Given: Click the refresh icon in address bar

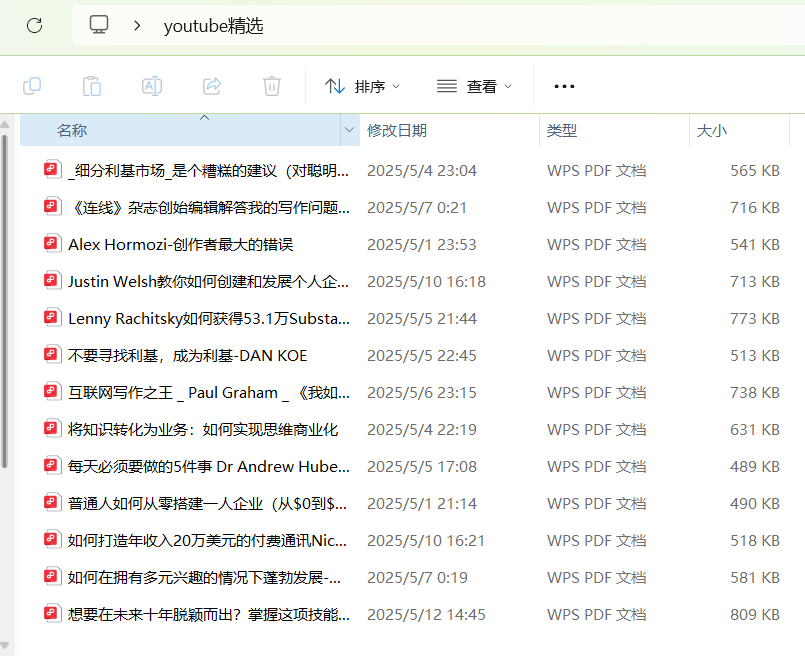Looking at the screenshot, I should click(x=35, y=26).
